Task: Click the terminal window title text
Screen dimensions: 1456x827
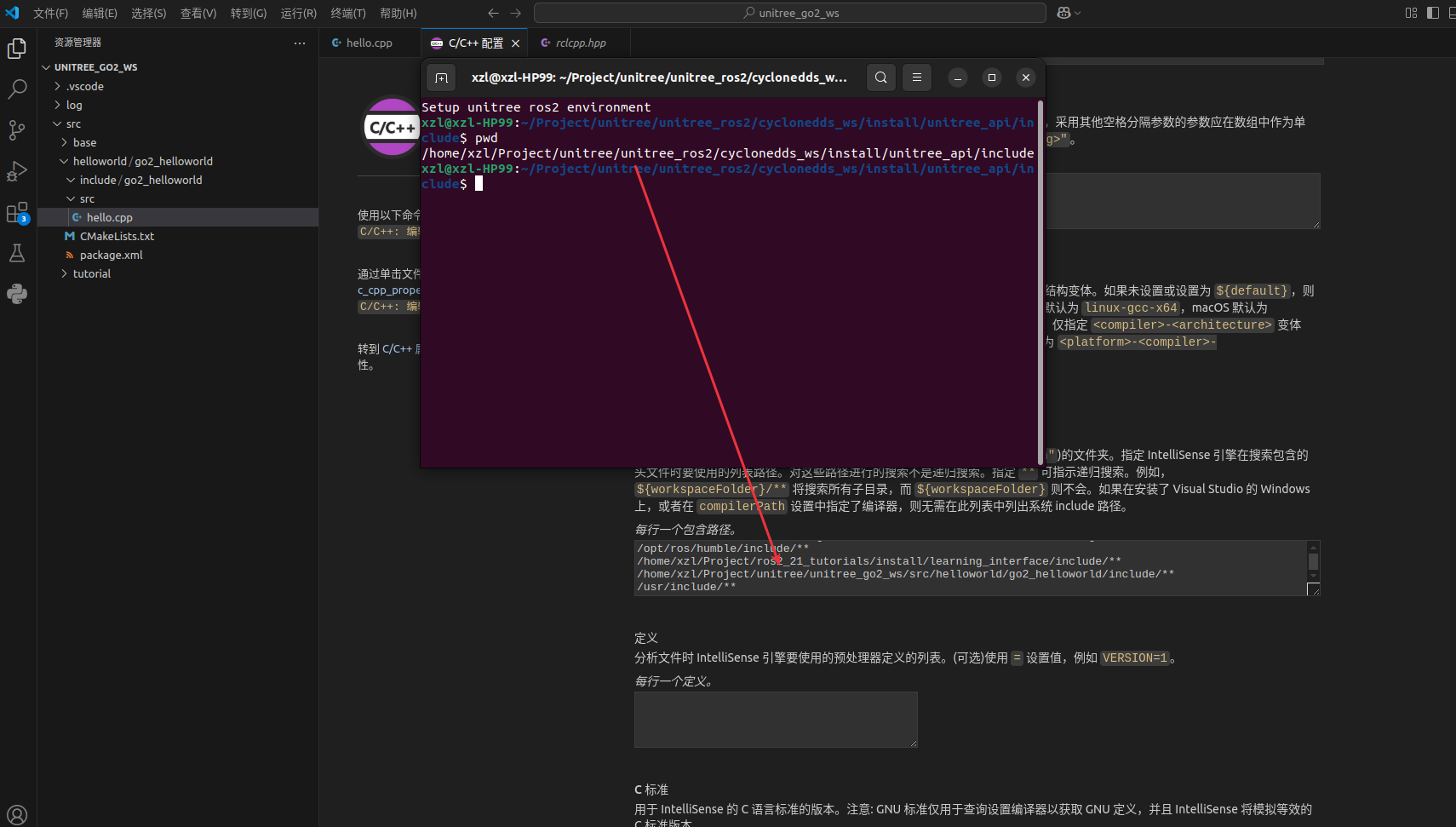Action: [659, 78]
